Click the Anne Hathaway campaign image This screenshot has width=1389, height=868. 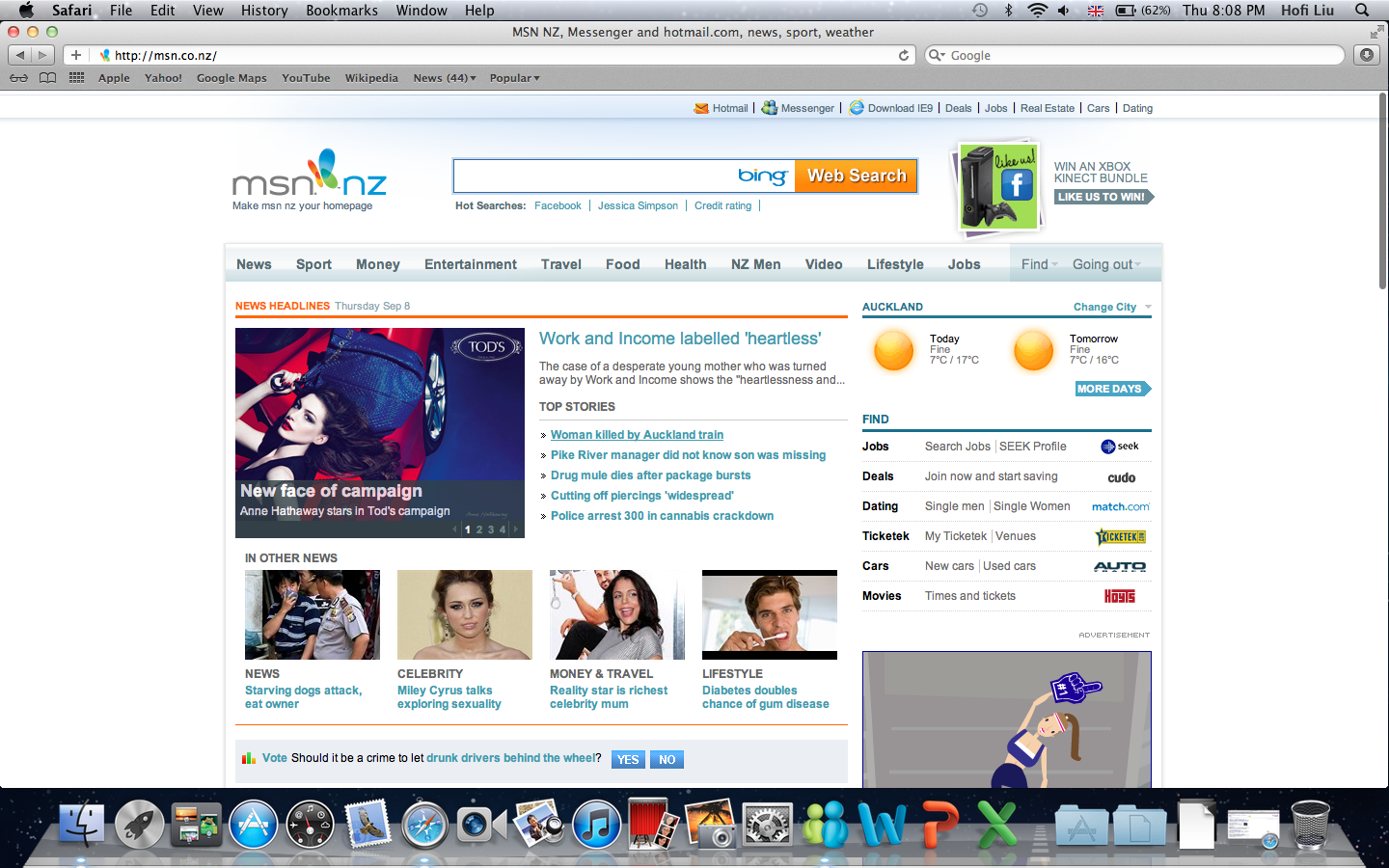coord(380,433)
